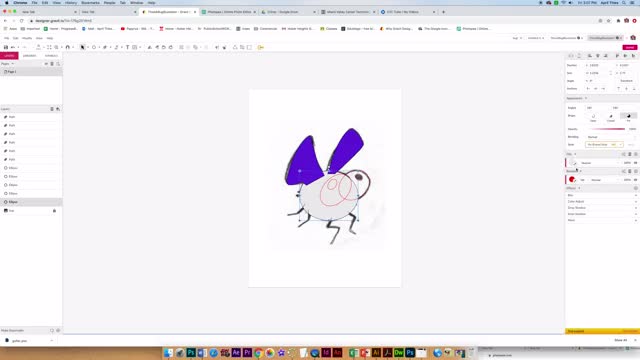Toggle visibility of the Border entry
The width and height of the screenshot is (640, 360).
click(636, 180)
